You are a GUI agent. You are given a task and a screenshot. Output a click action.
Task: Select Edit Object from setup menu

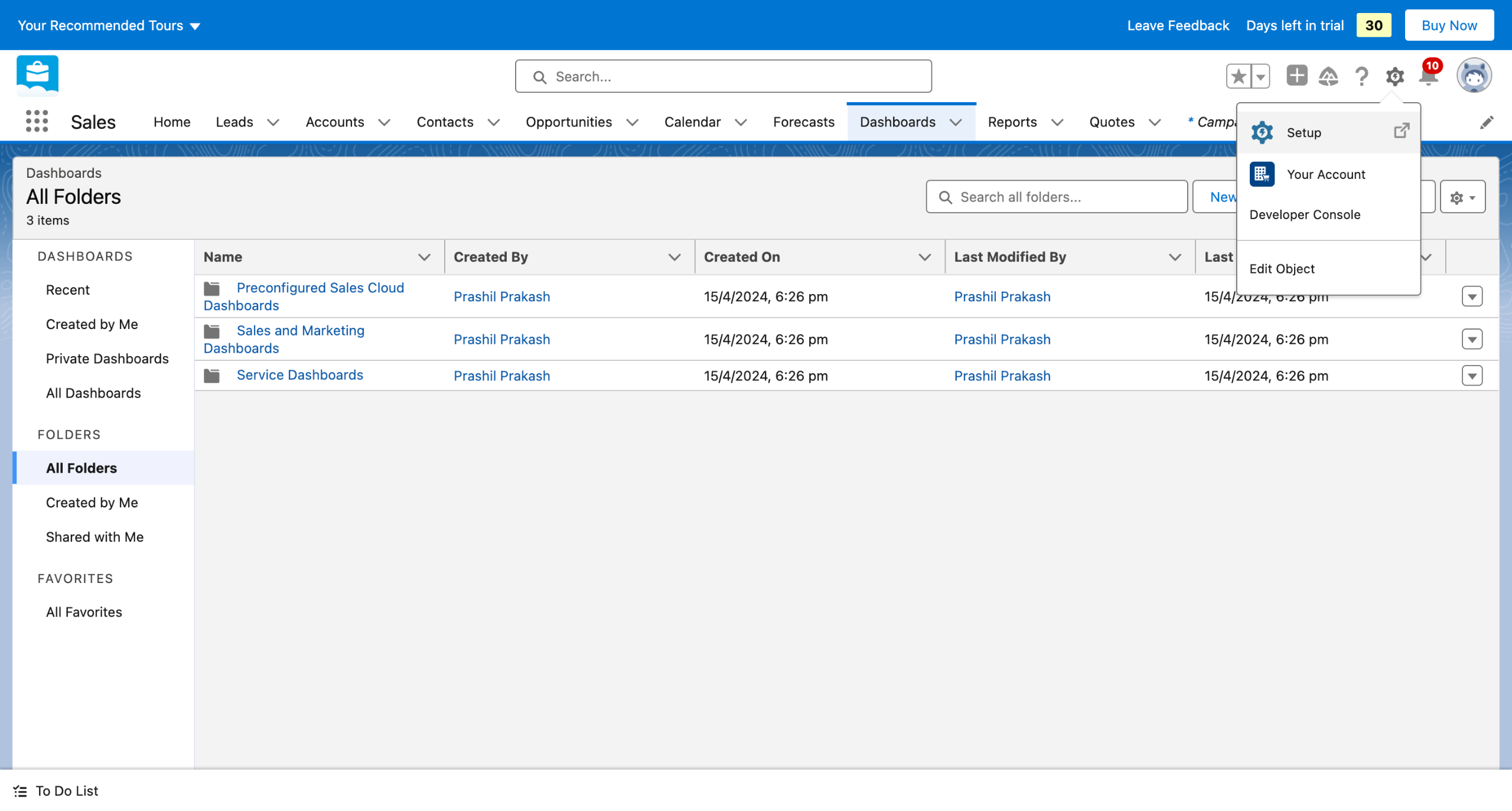pyautogui.click(x=1282, y=269)
